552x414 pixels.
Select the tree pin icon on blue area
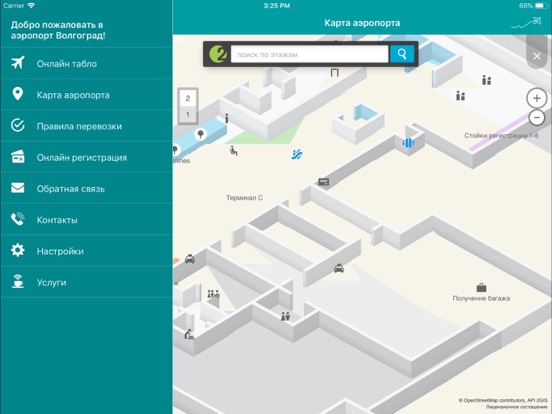tap(201, 134)
